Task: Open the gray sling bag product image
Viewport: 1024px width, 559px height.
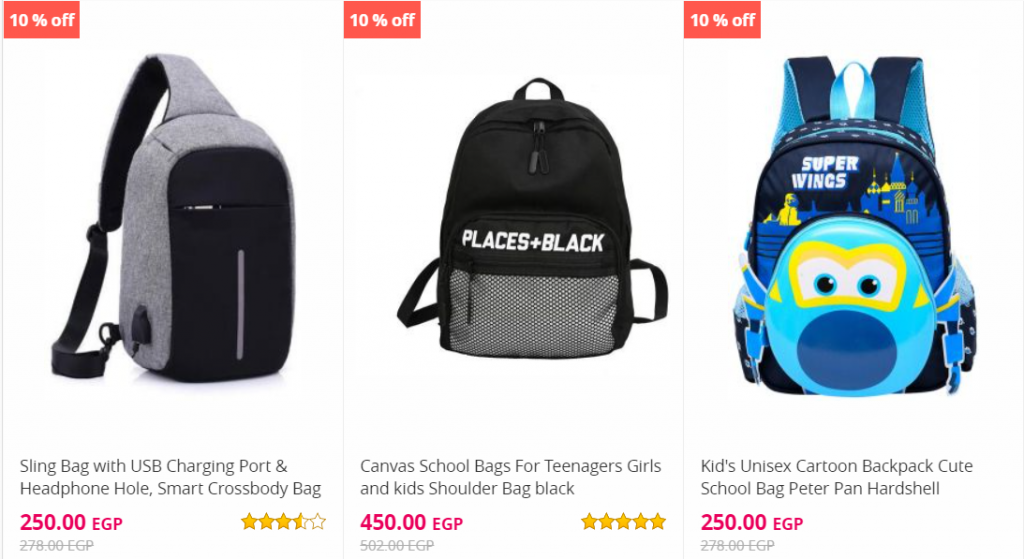Action: pyautogui.click(x=173, y=218)
